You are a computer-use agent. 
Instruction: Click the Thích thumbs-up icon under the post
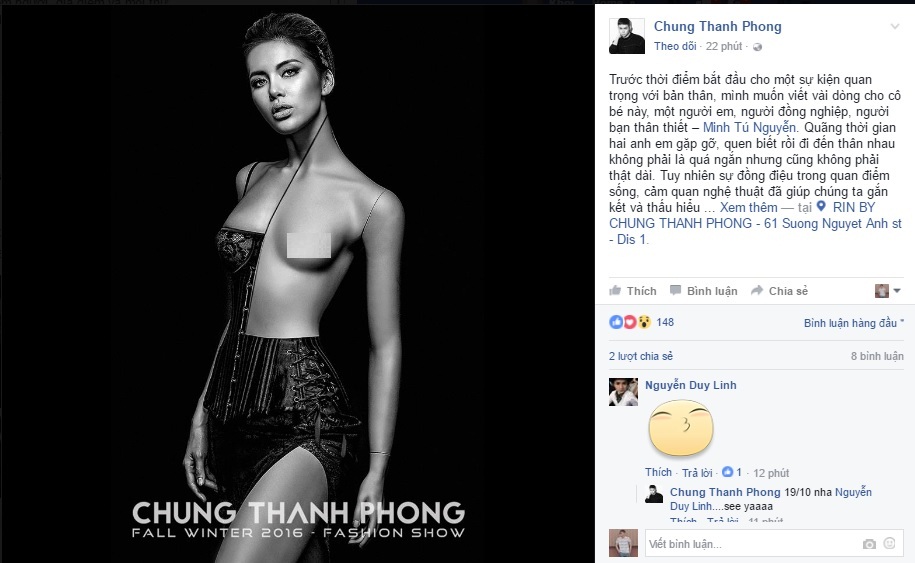tap(615, 291)
